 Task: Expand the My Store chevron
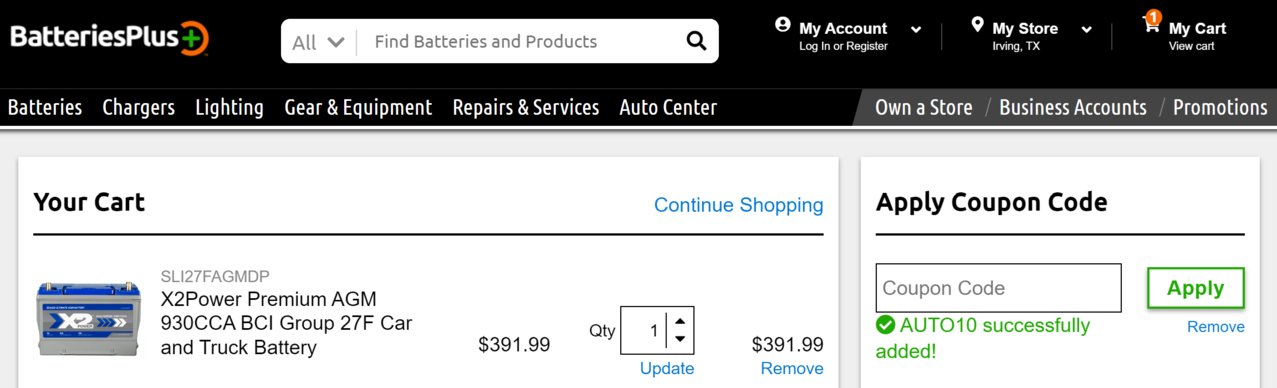pyautogui.click(x=1086, y=30)
